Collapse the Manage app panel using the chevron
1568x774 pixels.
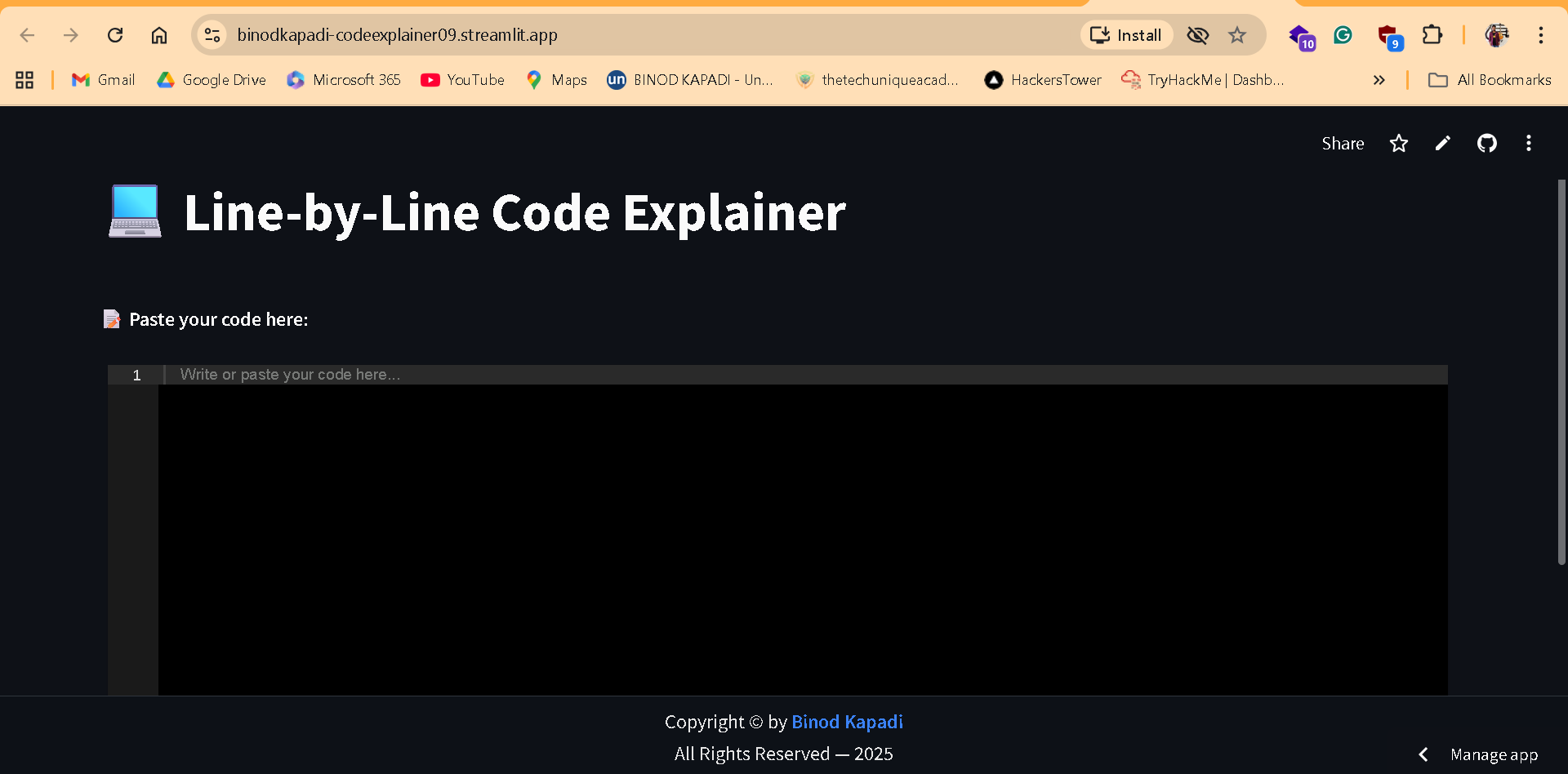[1423, 754]
